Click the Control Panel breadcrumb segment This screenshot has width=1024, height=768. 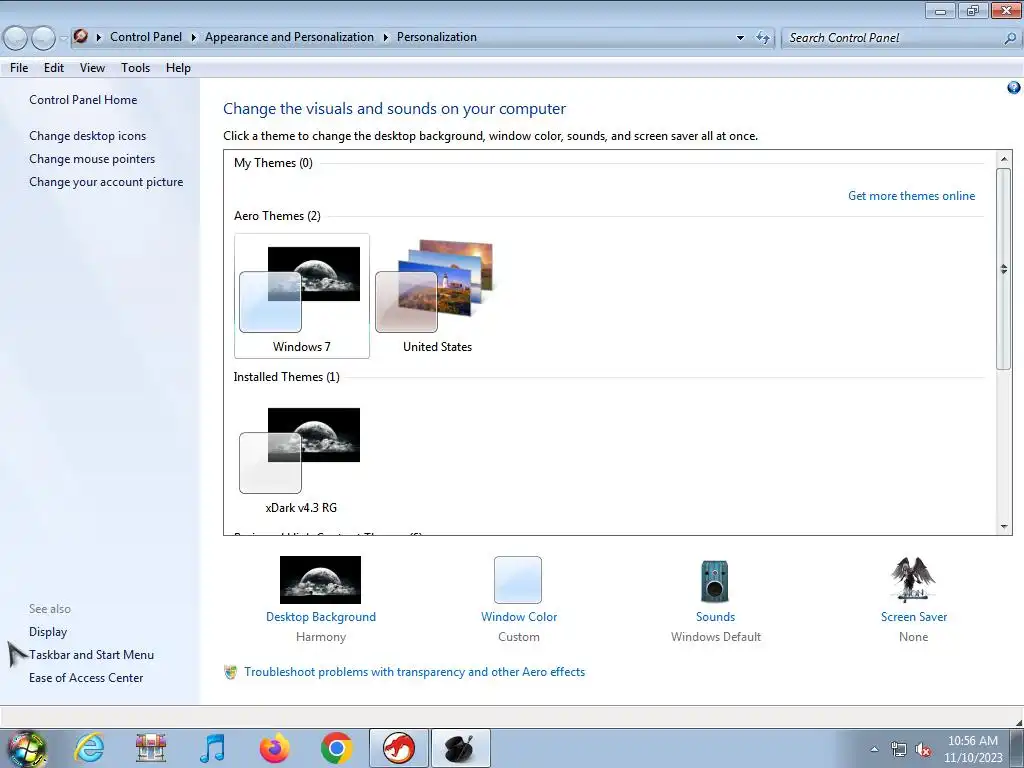(x=146, y=37)
